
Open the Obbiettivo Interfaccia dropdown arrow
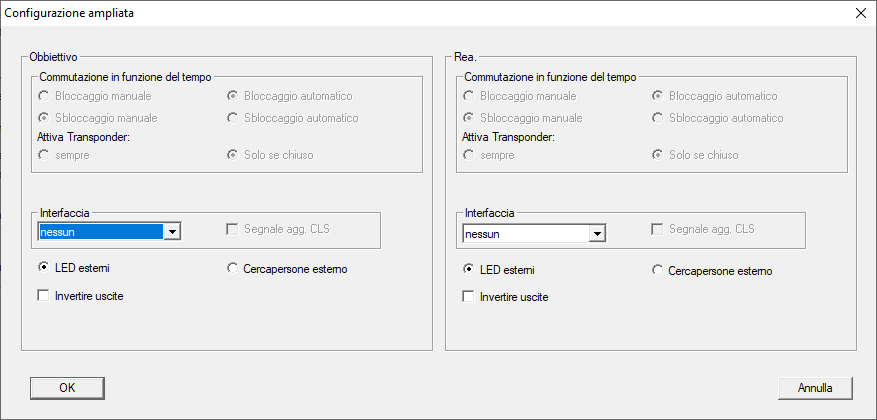[x=172, y=232]
